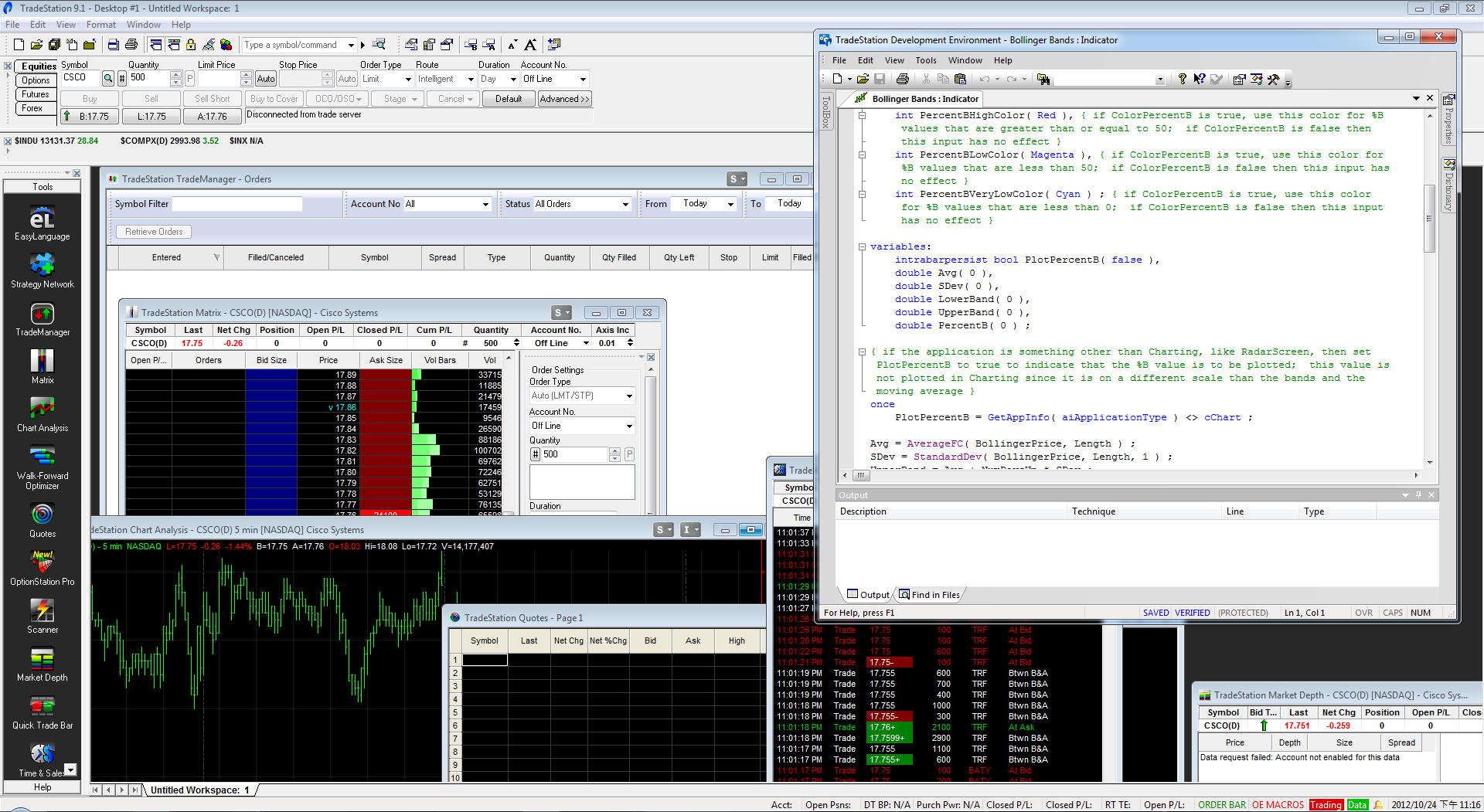Open the Account No. dropdown in the order bar
This screenshot has height=812, width=1484.
[554, 79]
